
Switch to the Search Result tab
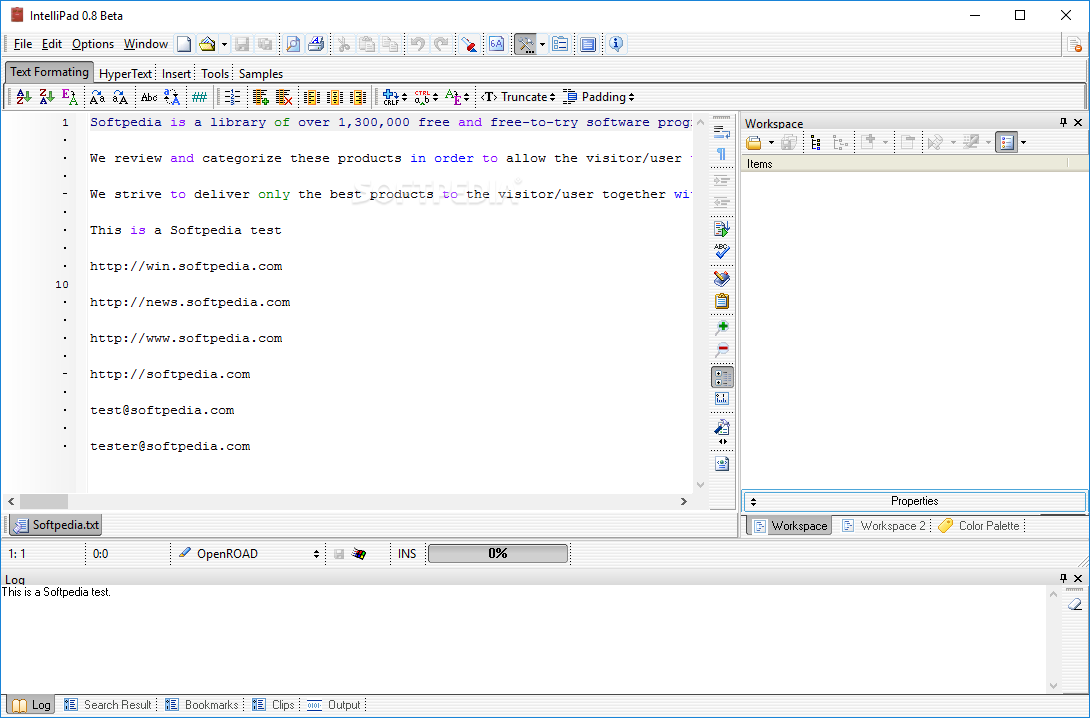108,705
